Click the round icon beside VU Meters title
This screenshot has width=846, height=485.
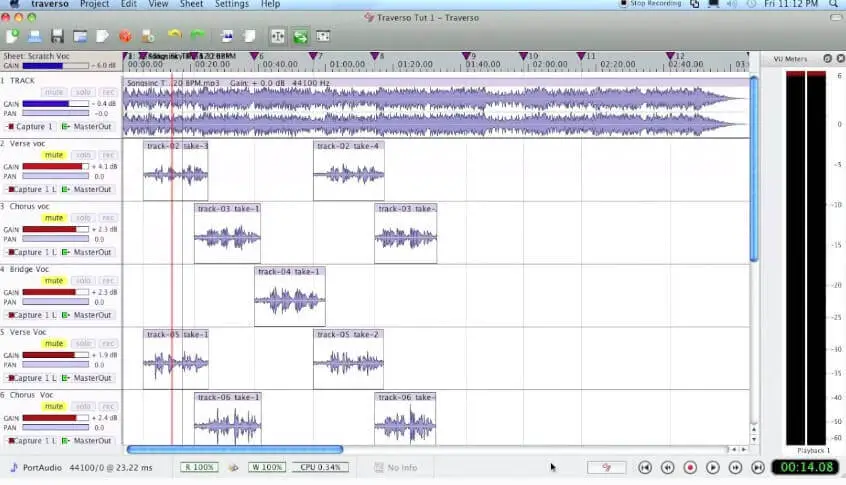pos(828,58)
